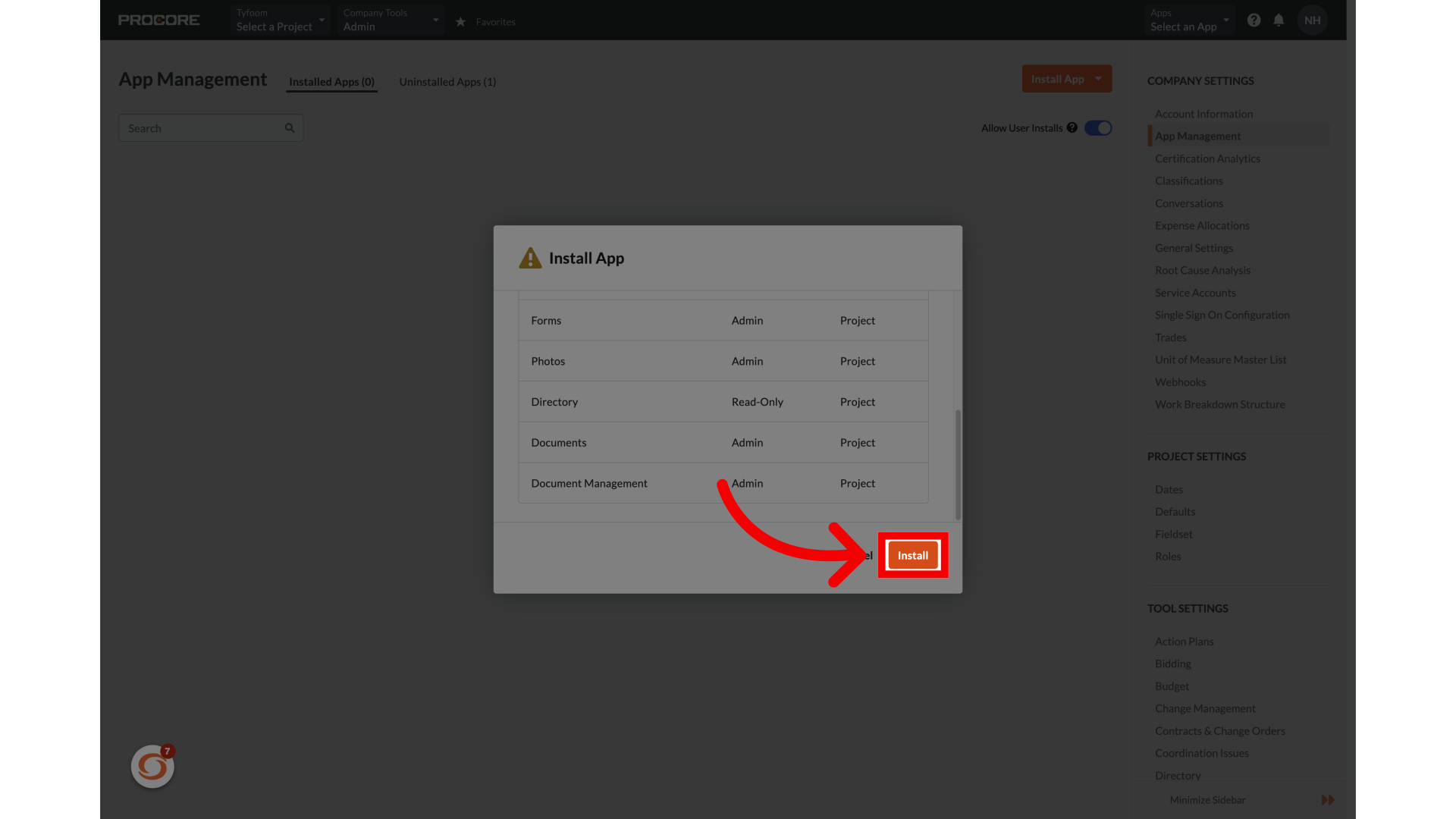This screenshot has width=1456, height=819.
Task: Switch to the Uninstalled Apps (1) tab
Action: click(x=447, y=82)
